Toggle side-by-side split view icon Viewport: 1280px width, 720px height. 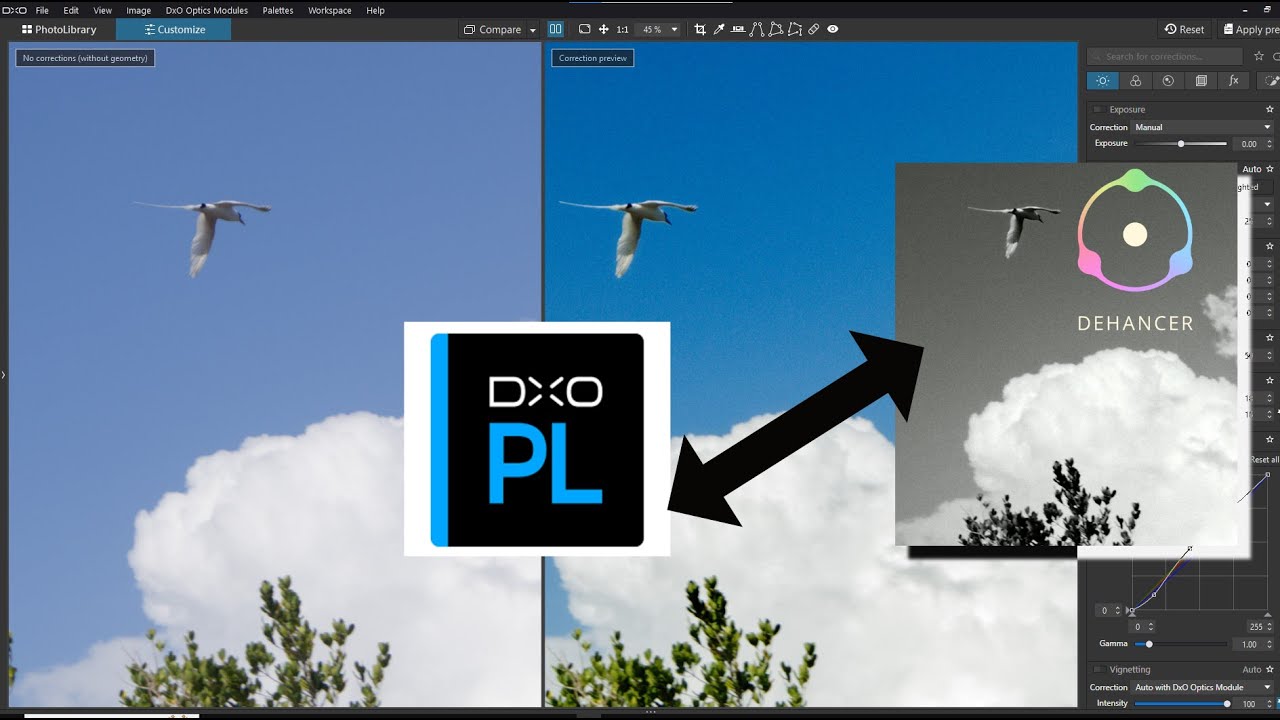(x=556, y=29)
